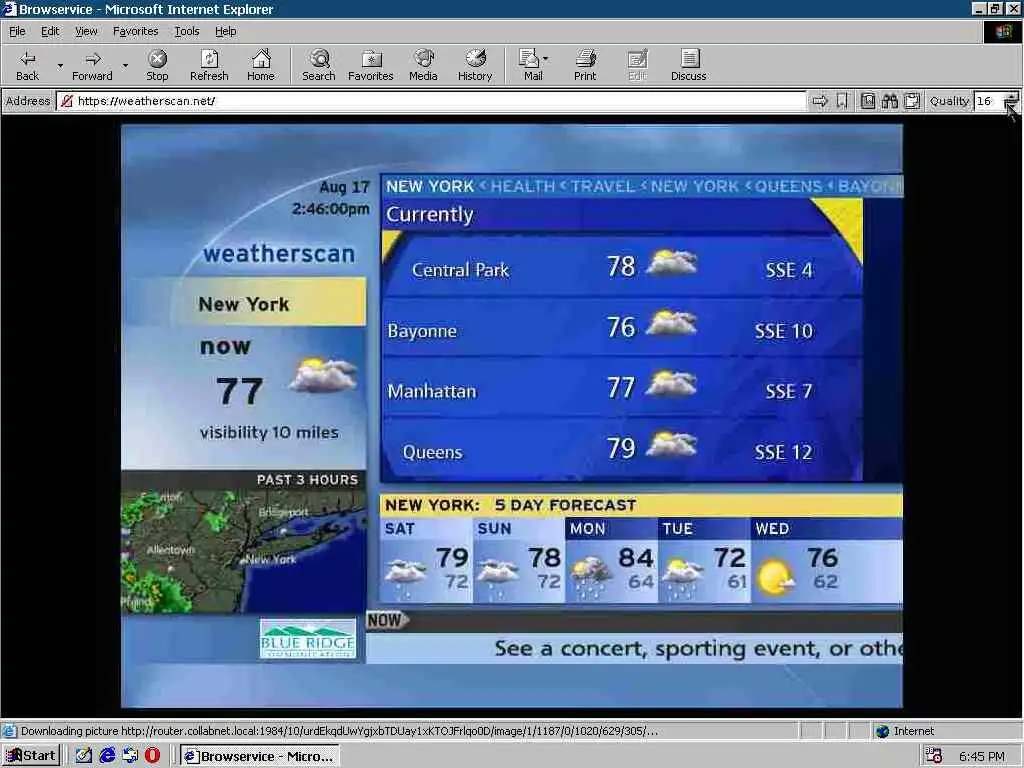Click the 6:45 PM taskbar clock
1024x768 pixels.
(982, 757)
